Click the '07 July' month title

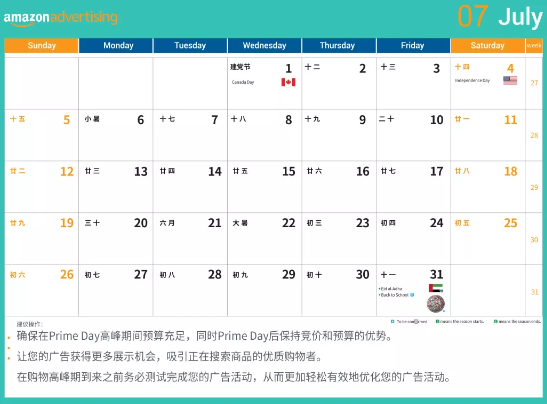pos(500,16)
